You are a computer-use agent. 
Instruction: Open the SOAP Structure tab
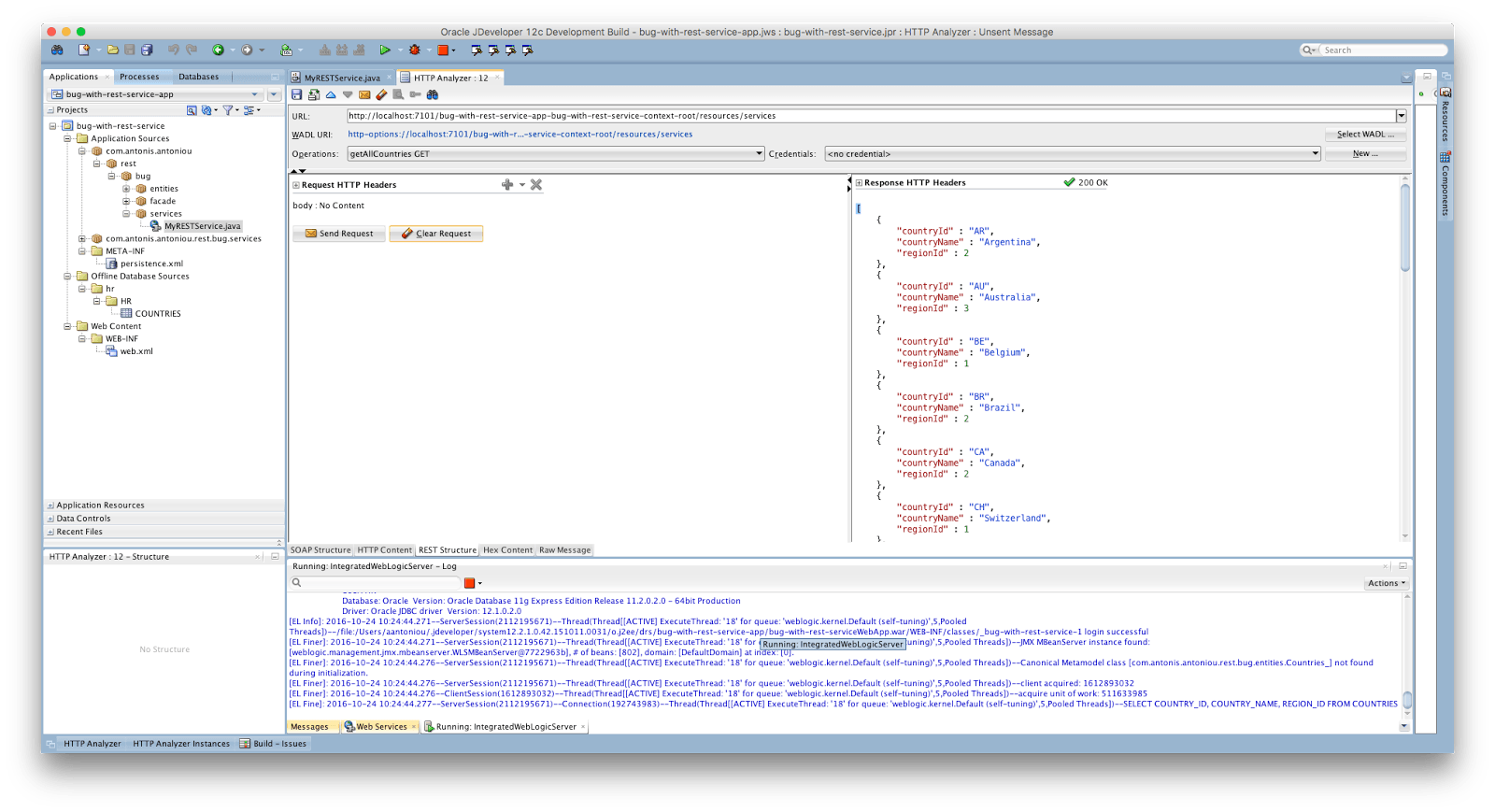[x=320, y=550]
